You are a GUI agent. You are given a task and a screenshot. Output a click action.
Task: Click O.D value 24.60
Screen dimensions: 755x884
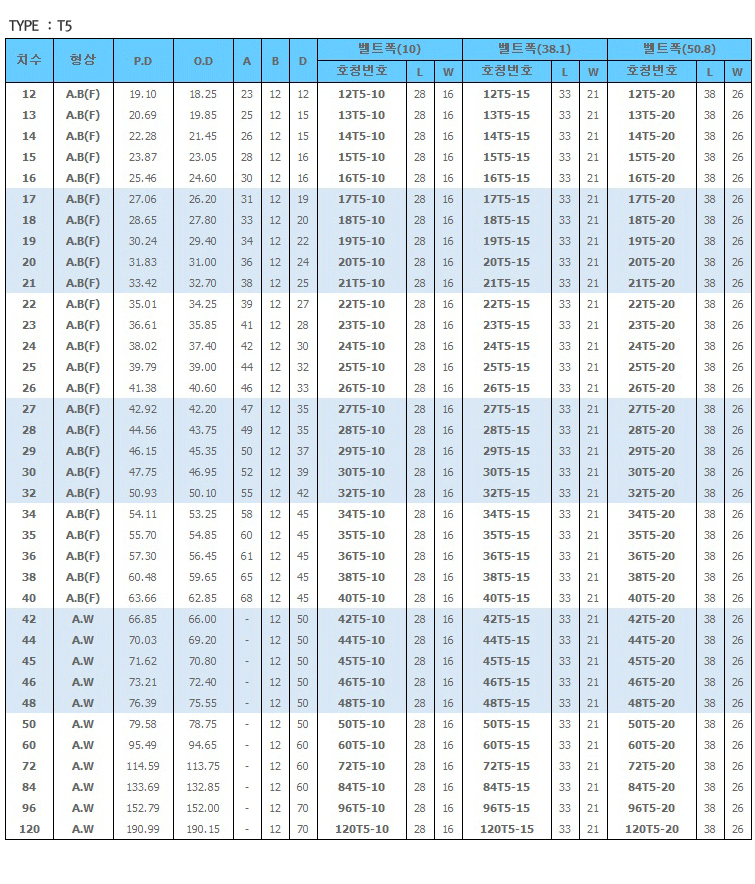click(203, 178)
